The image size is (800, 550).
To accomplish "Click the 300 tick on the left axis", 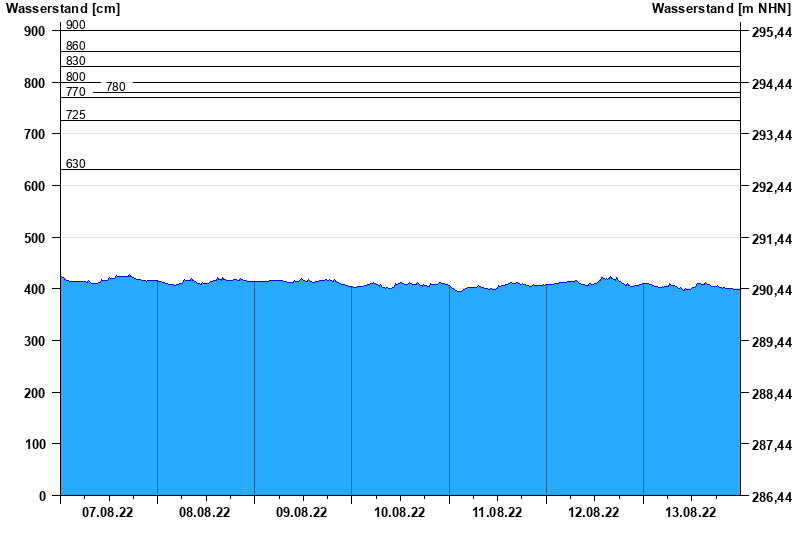I will pos(34,341).
